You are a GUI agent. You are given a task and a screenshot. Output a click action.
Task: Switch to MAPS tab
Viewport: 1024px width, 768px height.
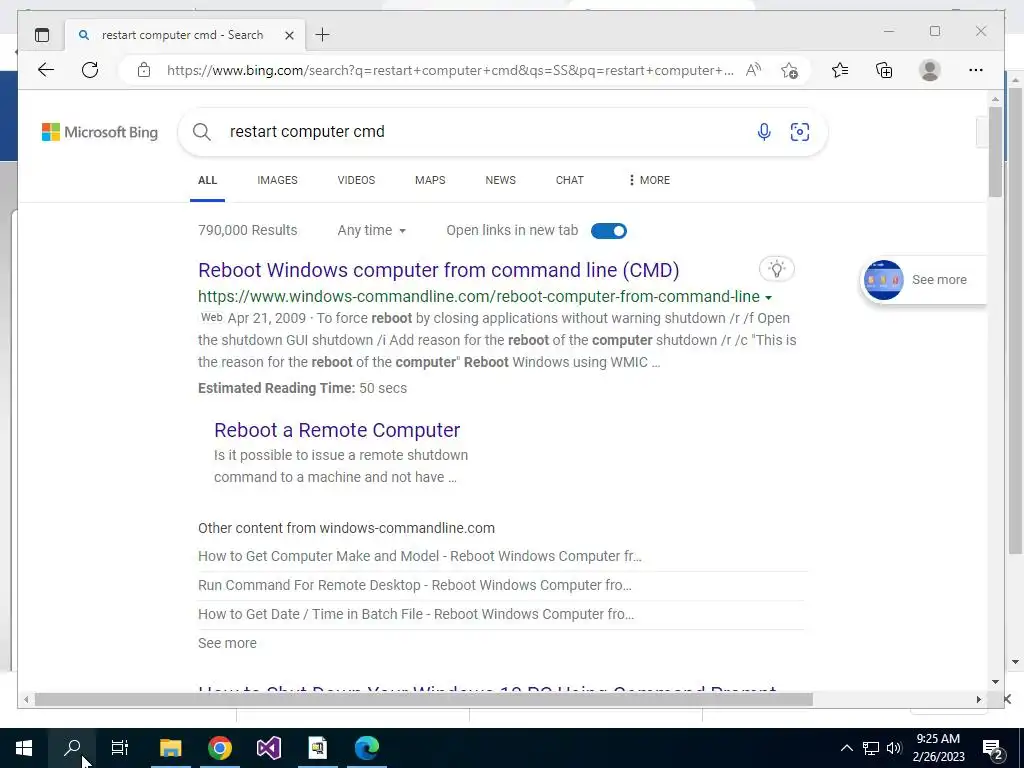pyautogui.click(x=430, y=180)
